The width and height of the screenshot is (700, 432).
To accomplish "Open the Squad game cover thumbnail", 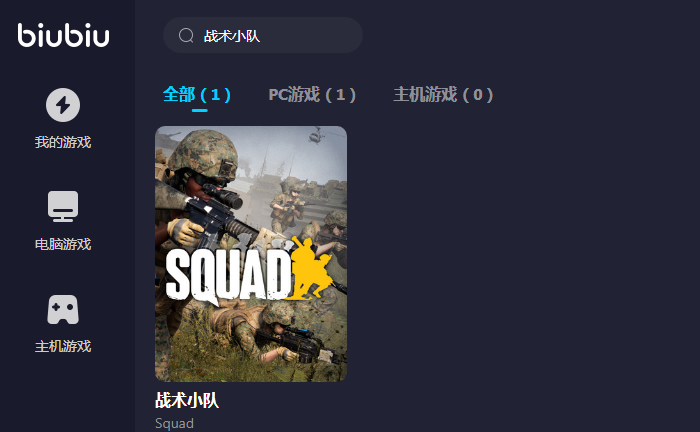I will pyautogui.click(x=251, y=253).
